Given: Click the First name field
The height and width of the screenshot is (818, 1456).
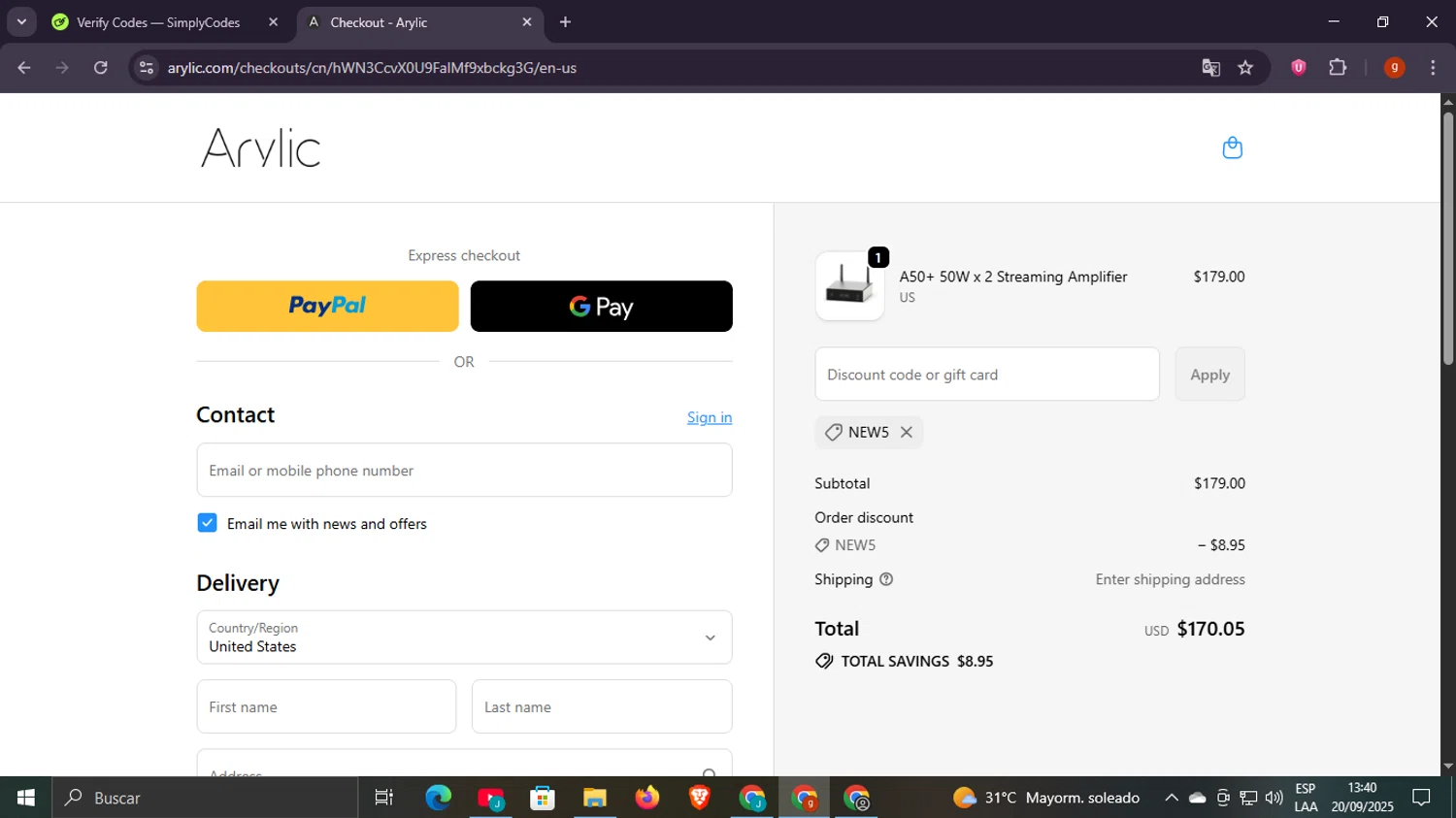Looking at the screenshot, I should tap(326, 706).
